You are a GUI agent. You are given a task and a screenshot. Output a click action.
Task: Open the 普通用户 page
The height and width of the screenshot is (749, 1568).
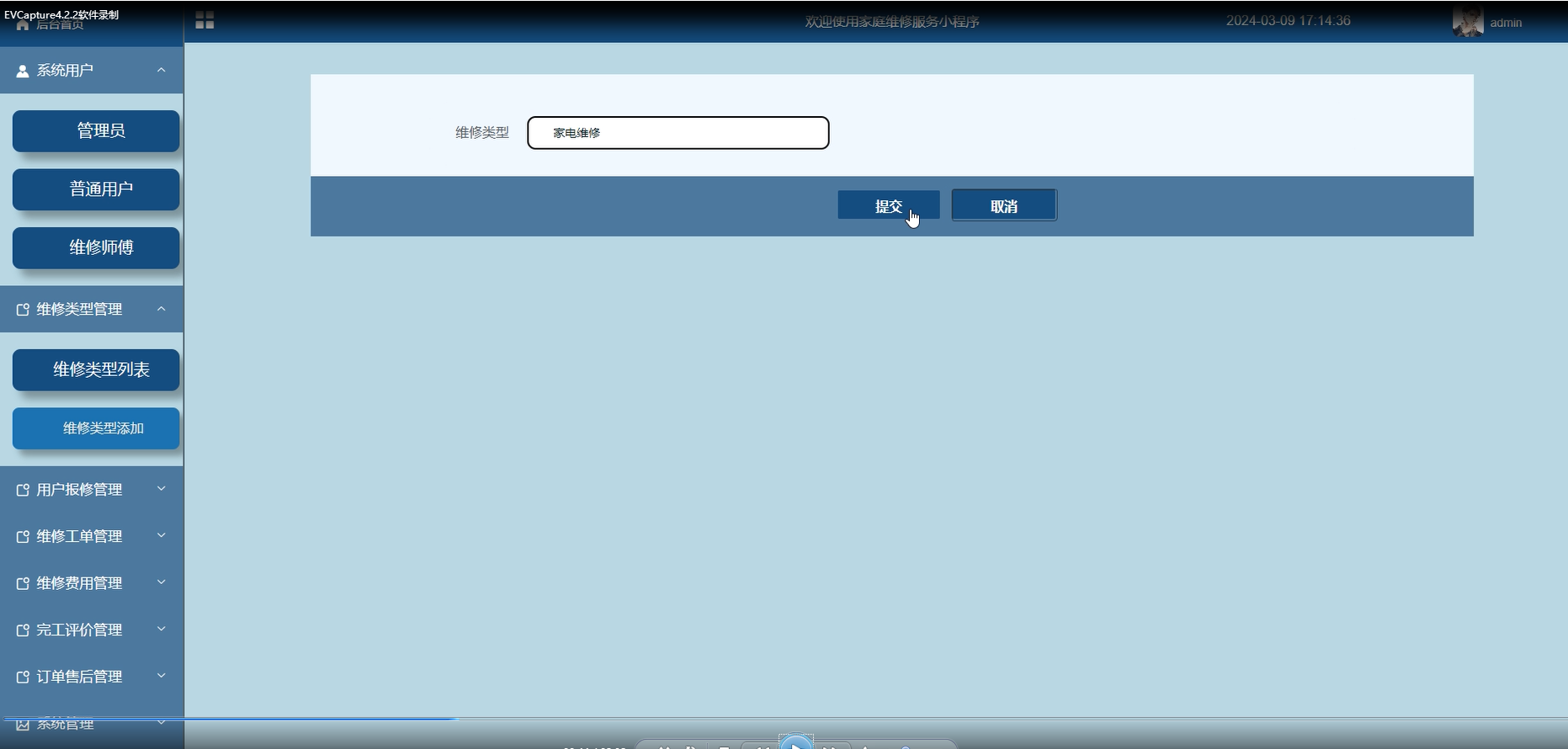point(96,189)
